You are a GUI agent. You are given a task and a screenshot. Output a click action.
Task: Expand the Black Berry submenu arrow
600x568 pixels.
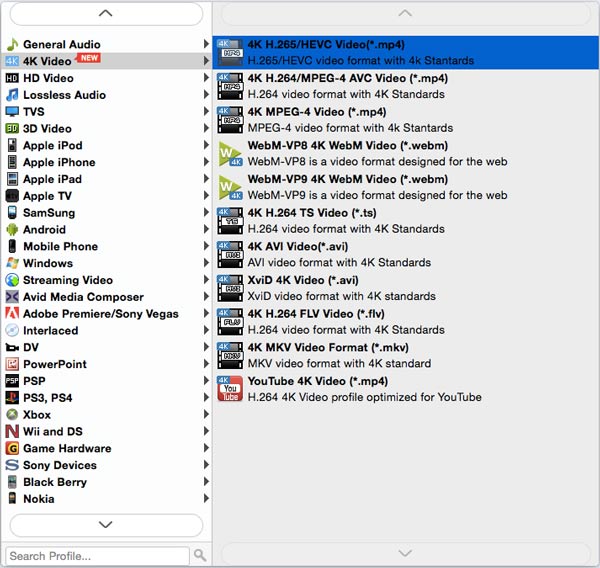[206, 481]
